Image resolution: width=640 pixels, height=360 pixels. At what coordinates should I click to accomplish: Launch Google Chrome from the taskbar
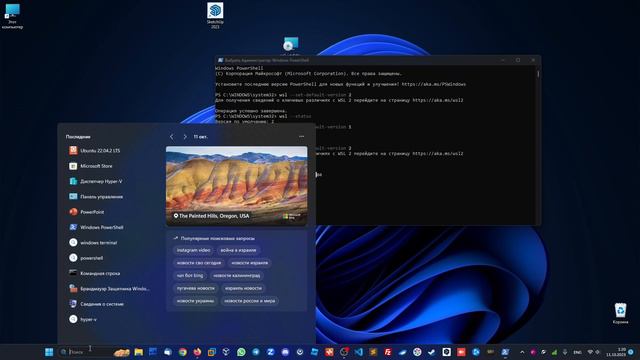tap(182, 352)
